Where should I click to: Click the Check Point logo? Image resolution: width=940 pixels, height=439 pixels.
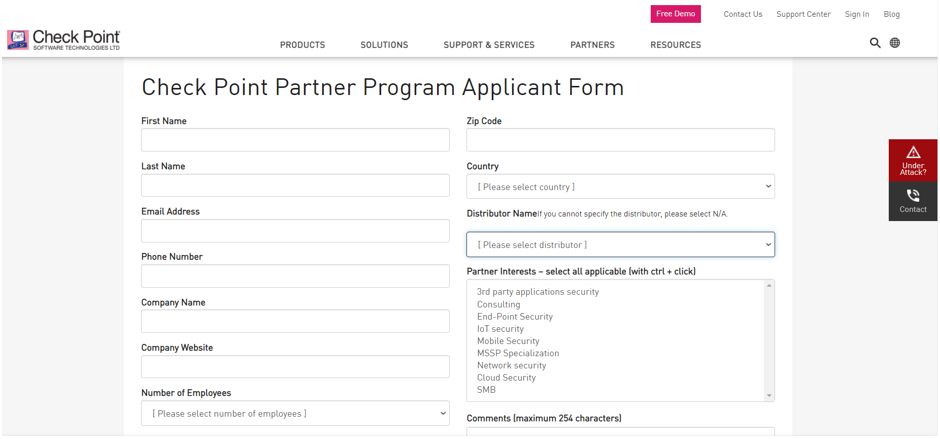coord(64,40)
